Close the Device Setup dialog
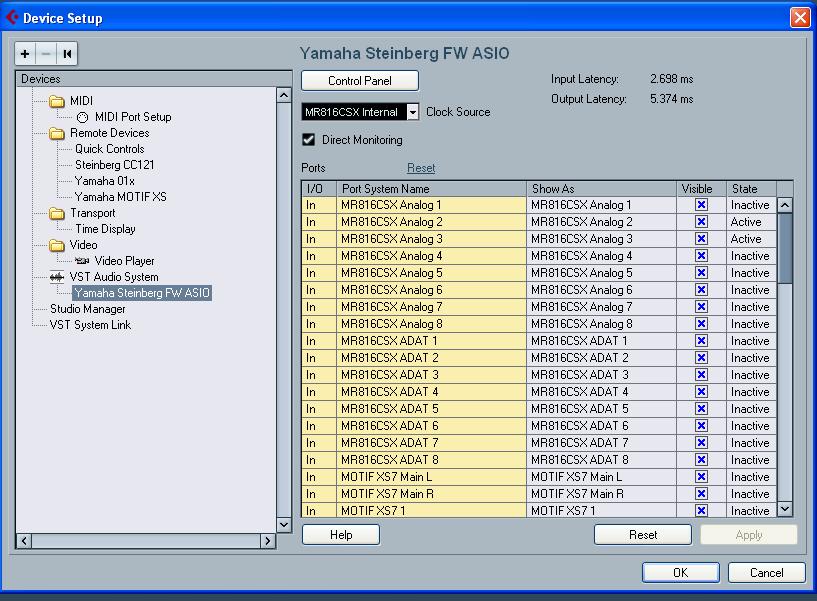Image resolution: width=817 pixels, height=601 pixels. pyautogui.click(x=800, y=18)
